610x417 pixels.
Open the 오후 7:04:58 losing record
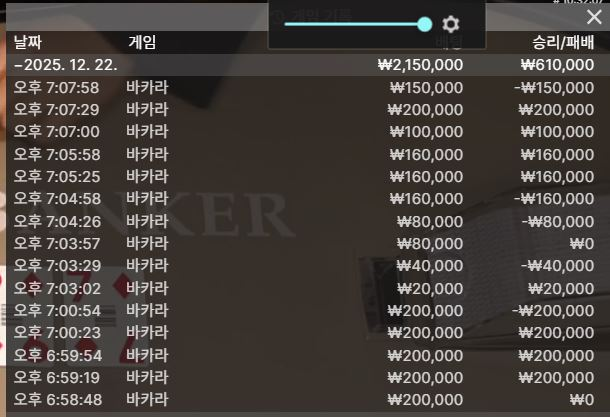(x=304, y=199)
